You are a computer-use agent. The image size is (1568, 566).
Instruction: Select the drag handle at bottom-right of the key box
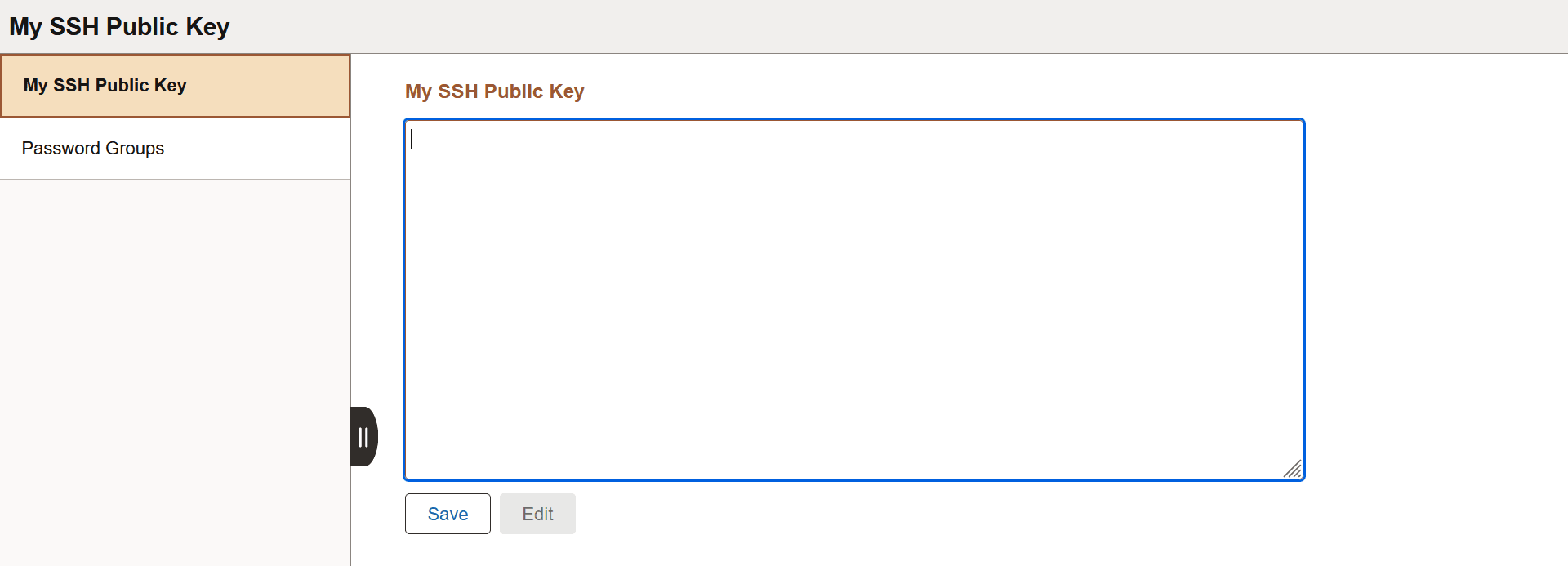[1293, 469]
